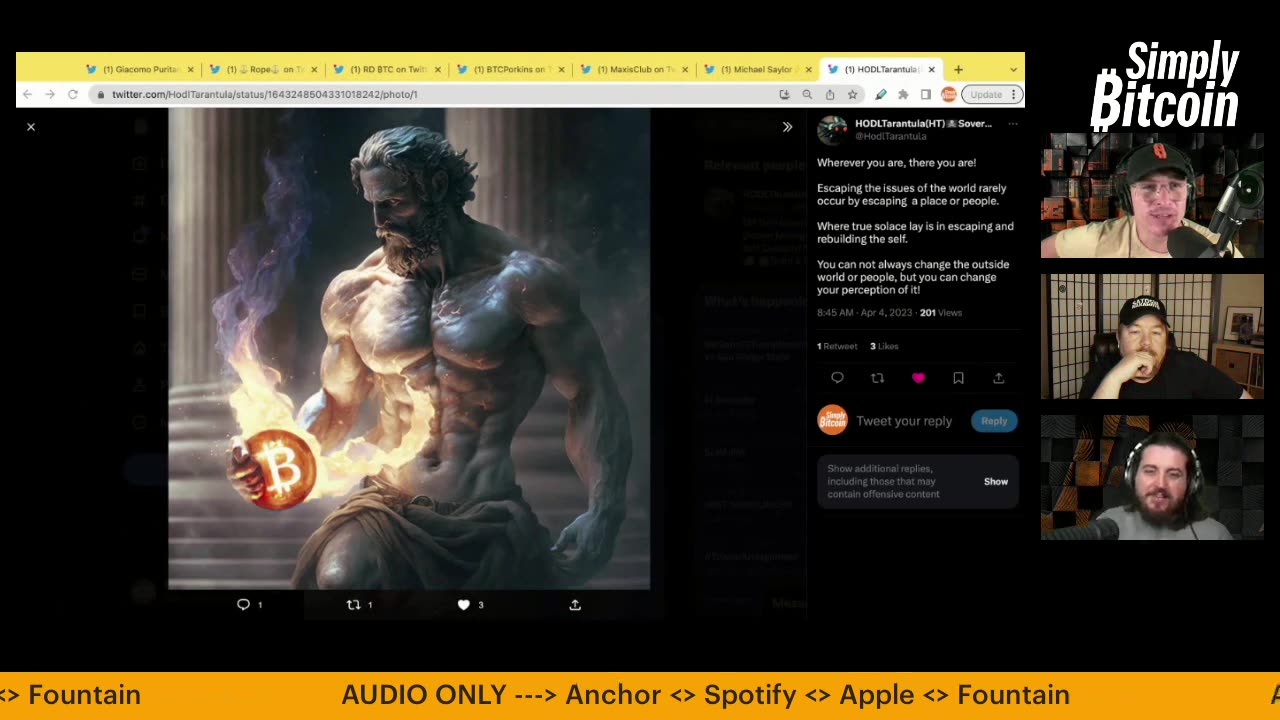The width and height of the screenshot is (1280, 720).
Task: Switch to the Giacomo Puritan tab
Action: pyautogui.click(x=140, y=69)
